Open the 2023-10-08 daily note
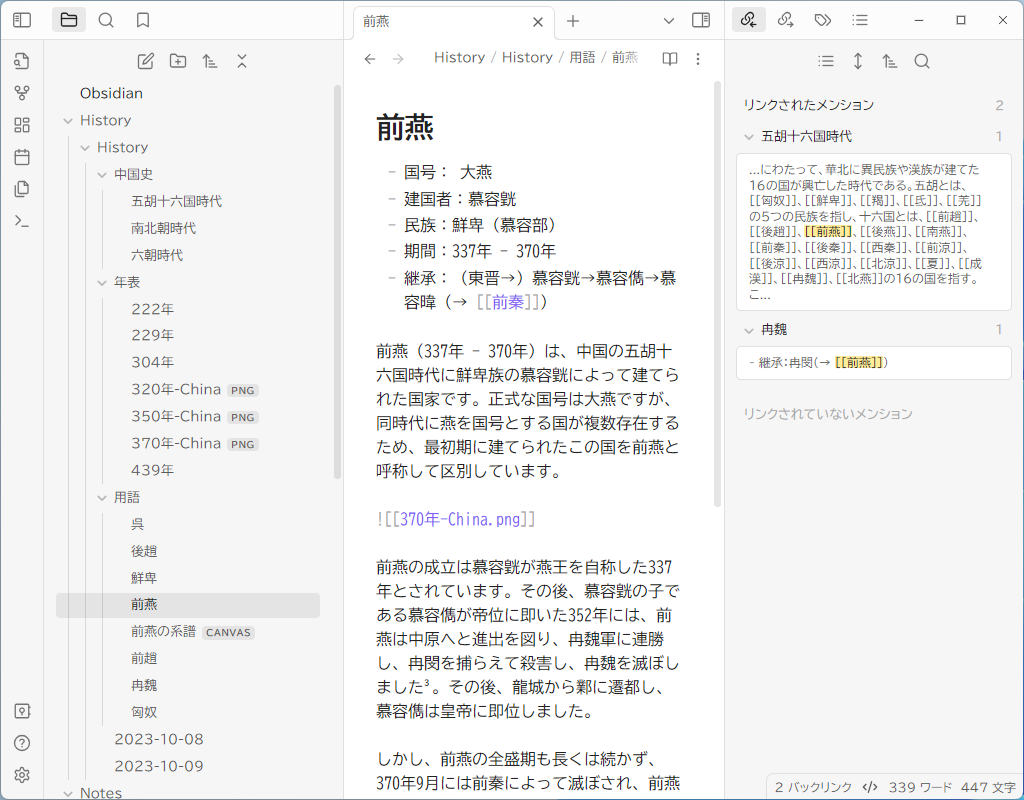This screenshot has width=1024, height=800. click(x=159, y=739)
